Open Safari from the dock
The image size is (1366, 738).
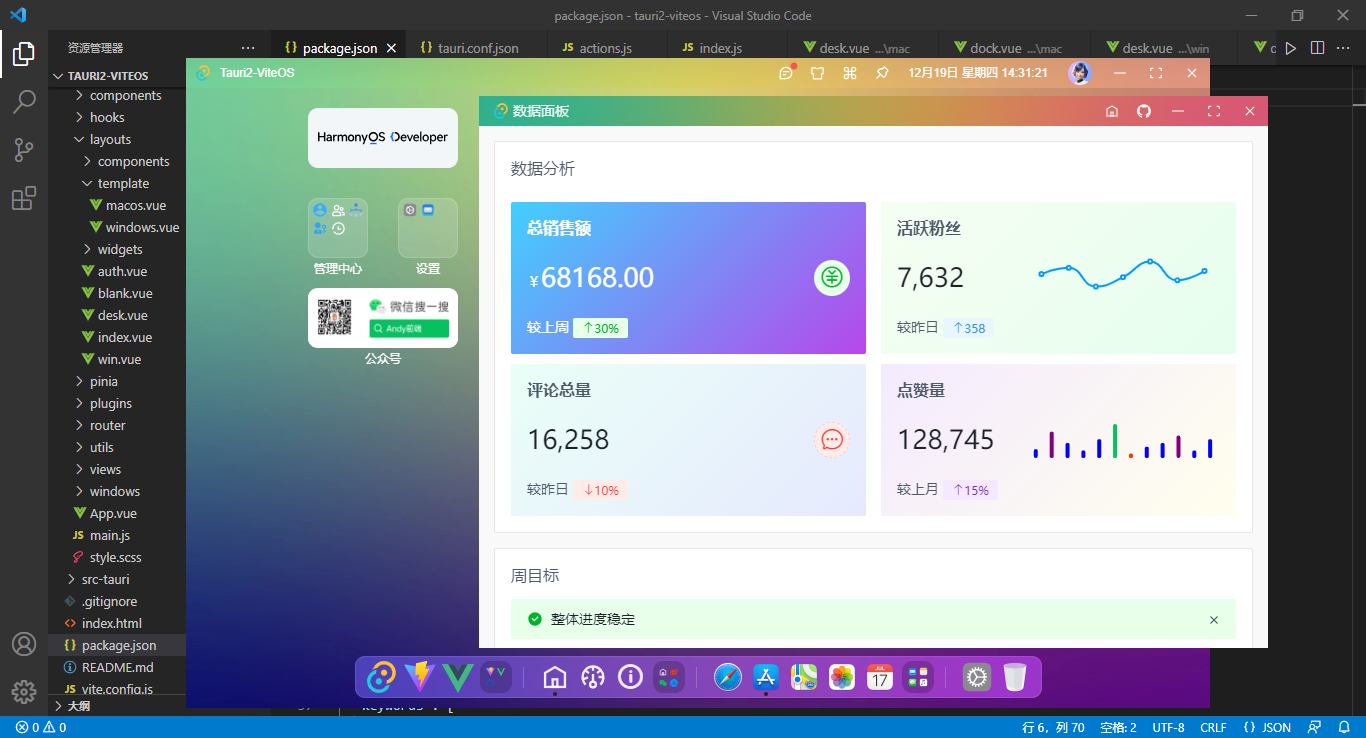728,677
